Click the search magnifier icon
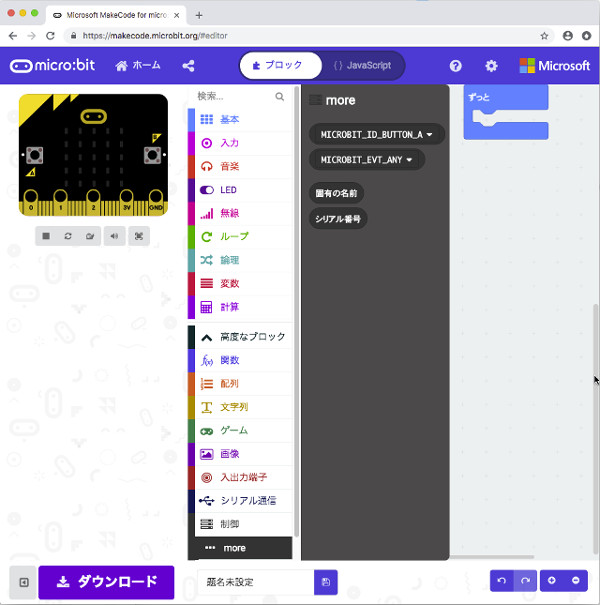Image resolution: width=600 pixels, height=605 pixels. pyautogui.click(x=280, y=96)
